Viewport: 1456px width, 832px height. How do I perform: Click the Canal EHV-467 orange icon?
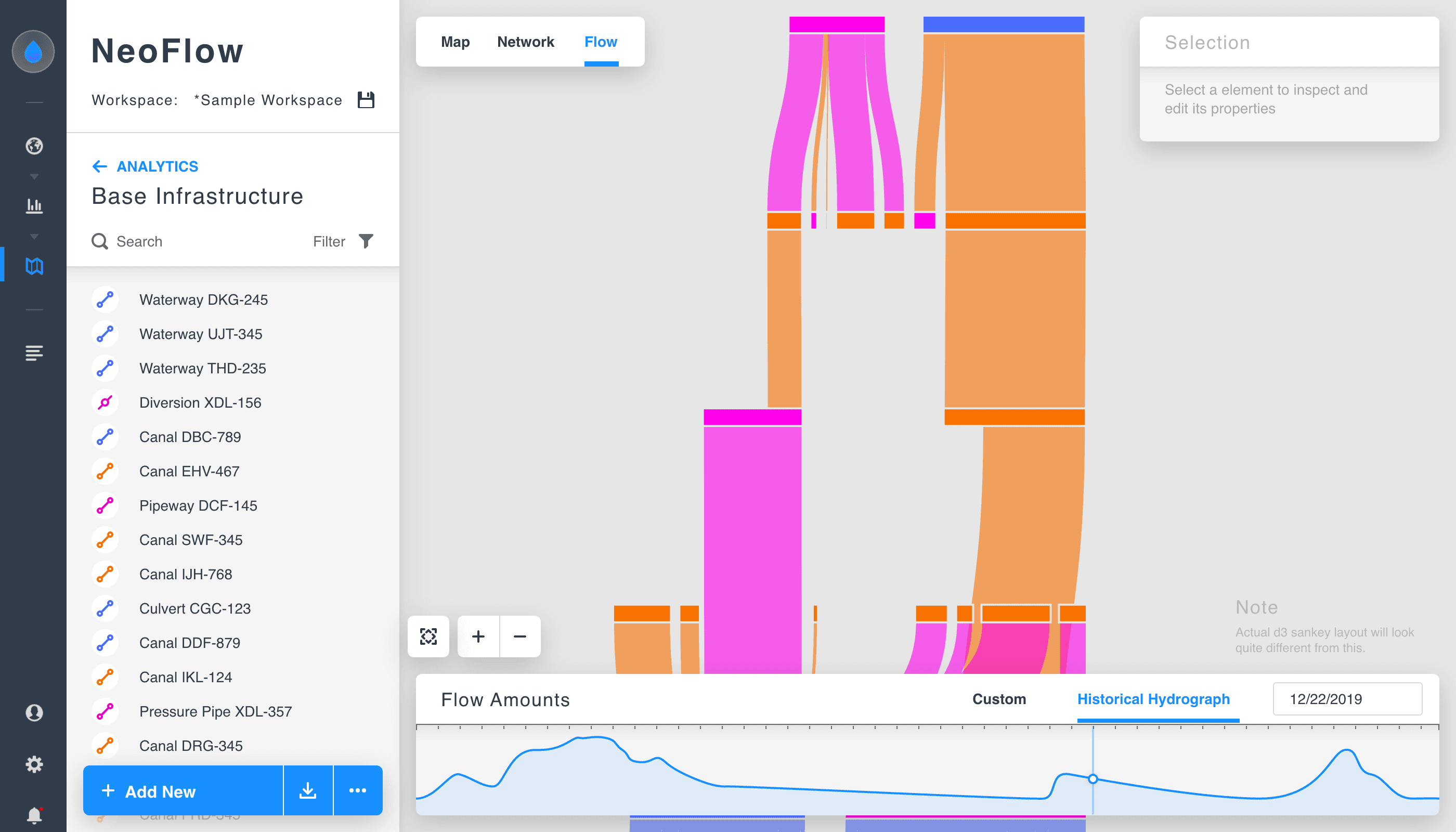pos(105,471)
